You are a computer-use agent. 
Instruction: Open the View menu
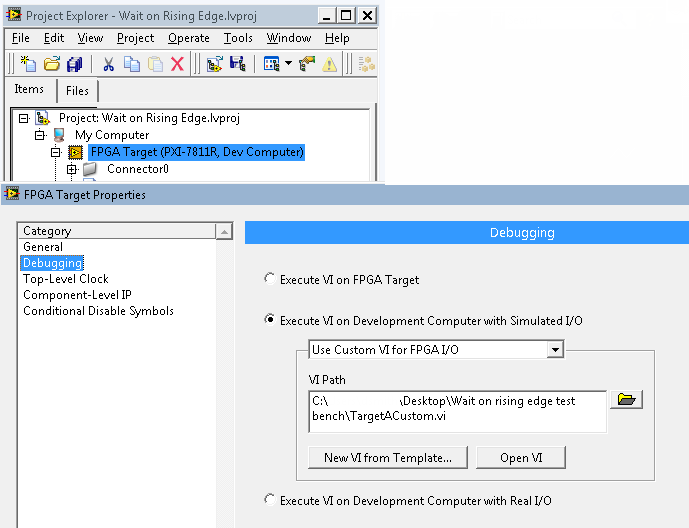(90, 38)
